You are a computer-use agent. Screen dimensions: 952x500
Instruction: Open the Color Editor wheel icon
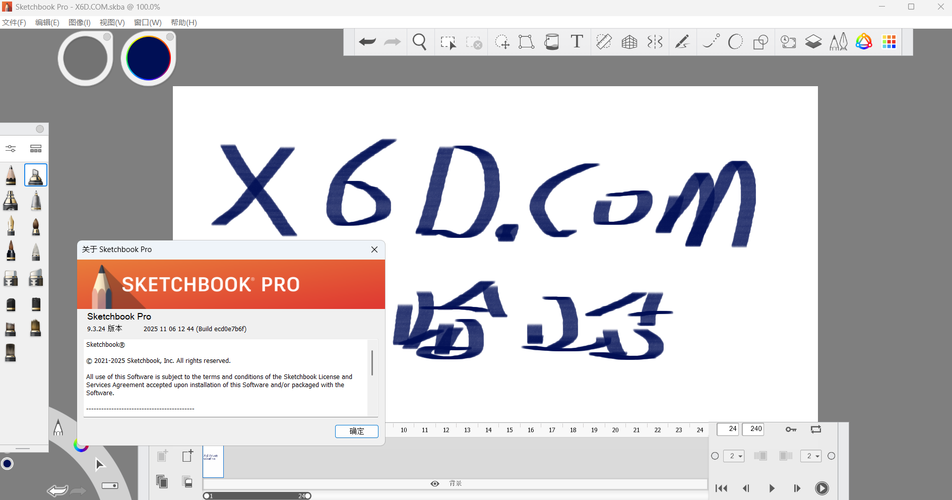click(x=863, y=42)
